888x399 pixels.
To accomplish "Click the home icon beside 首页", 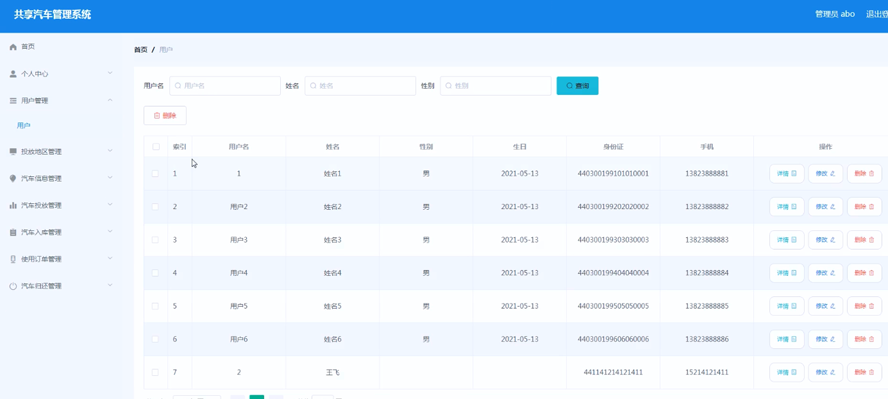I will (13, 47).
